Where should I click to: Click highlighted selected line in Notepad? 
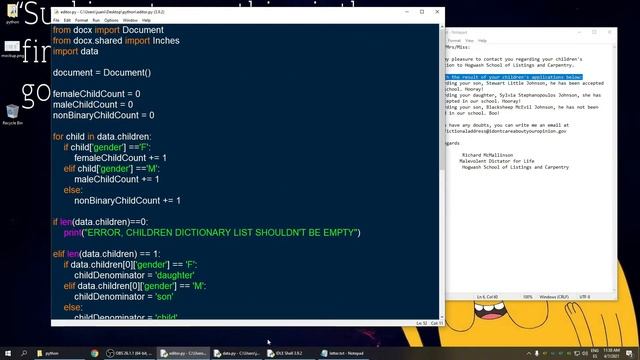pos(514,77)
